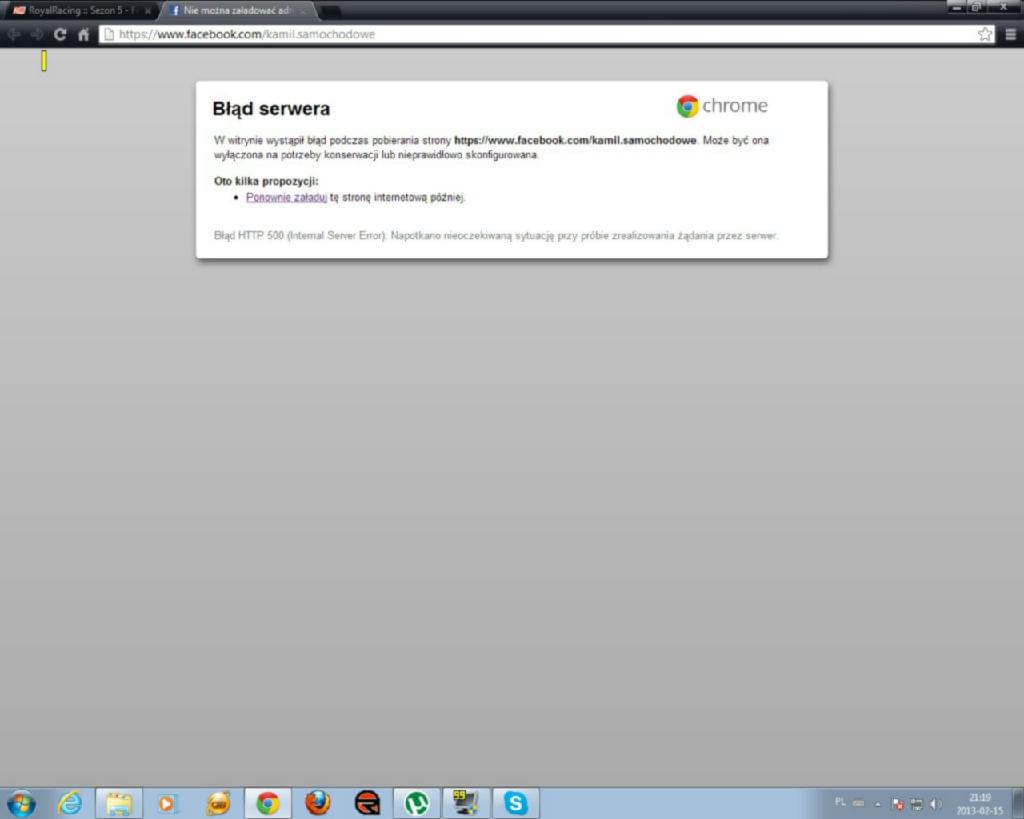Open Skype from the taskbar

515,803
